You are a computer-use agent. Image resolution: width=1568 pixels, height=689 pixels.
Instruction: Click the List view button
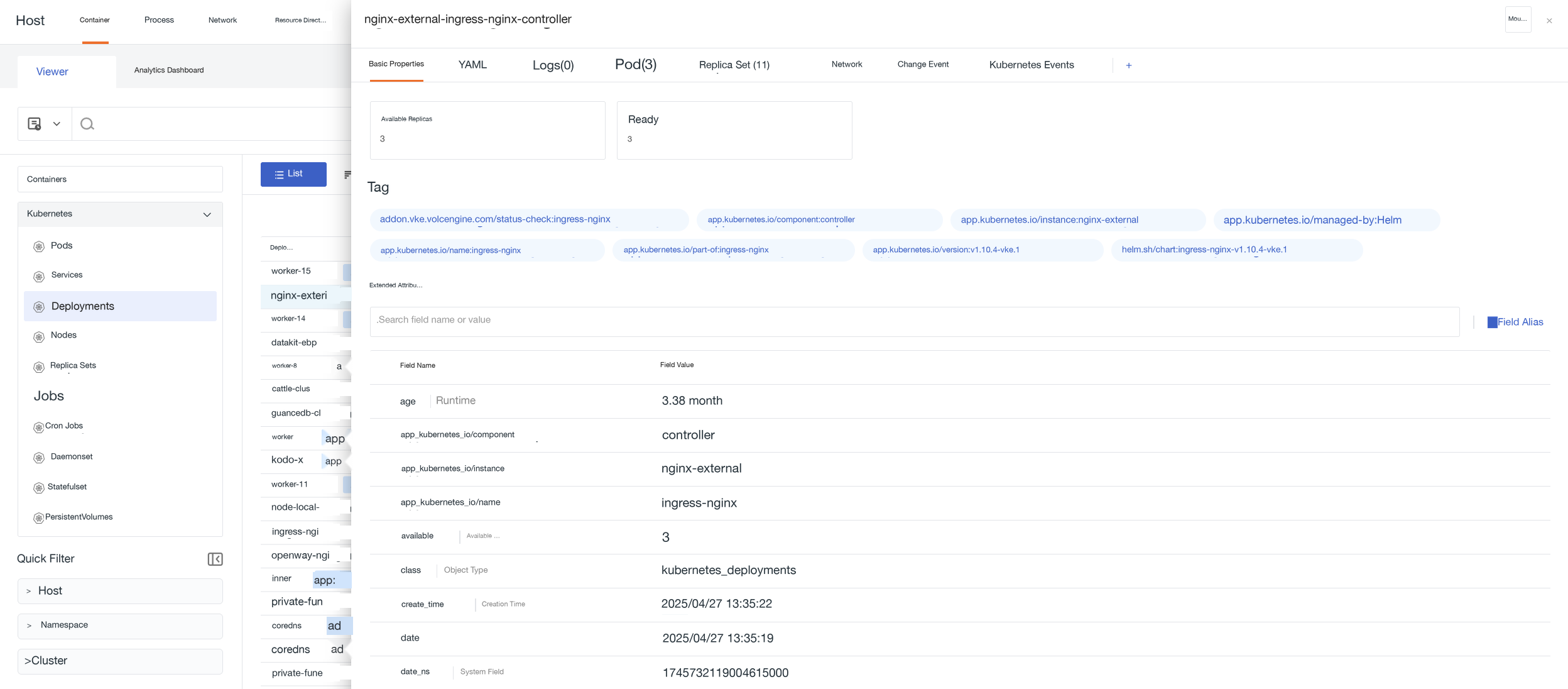point(293,174)
